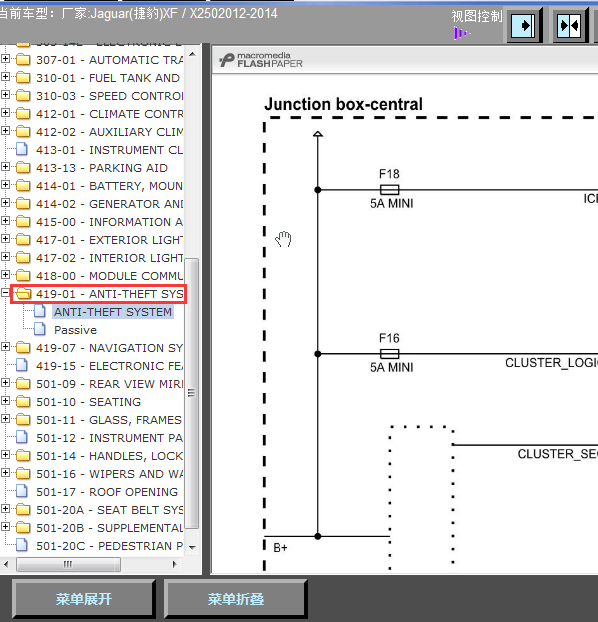Click the tree scroll up arrow
Image resolution: width=598 pixels, height=622 pixels.
pyautogui.click(x=192, y=54)
